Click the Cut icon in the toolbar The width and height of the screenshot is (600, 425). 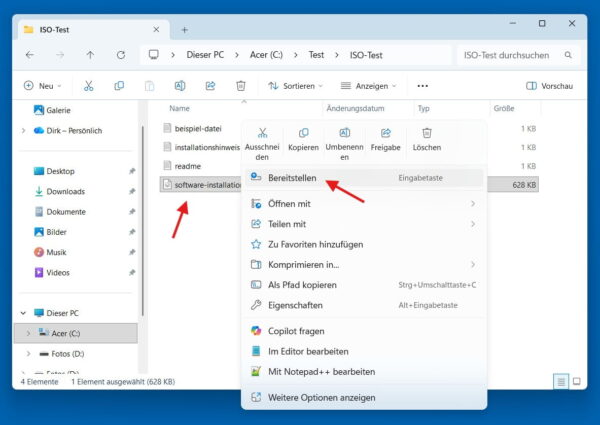click(88, 86)
